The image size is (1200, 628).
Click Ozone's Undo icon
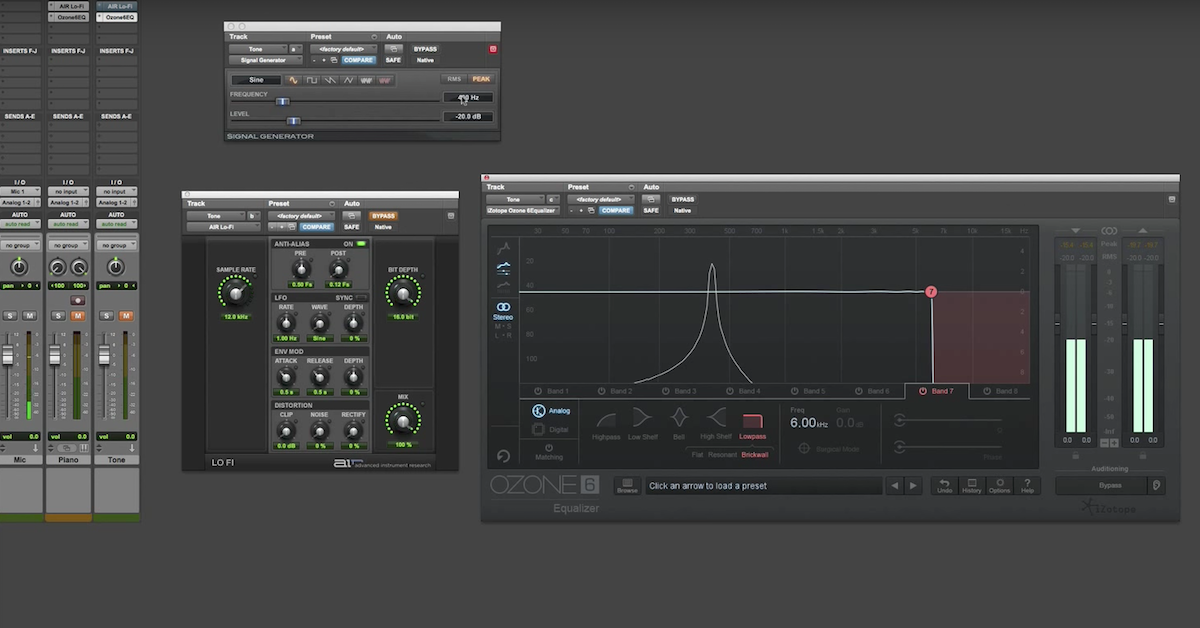pos(945,485)
